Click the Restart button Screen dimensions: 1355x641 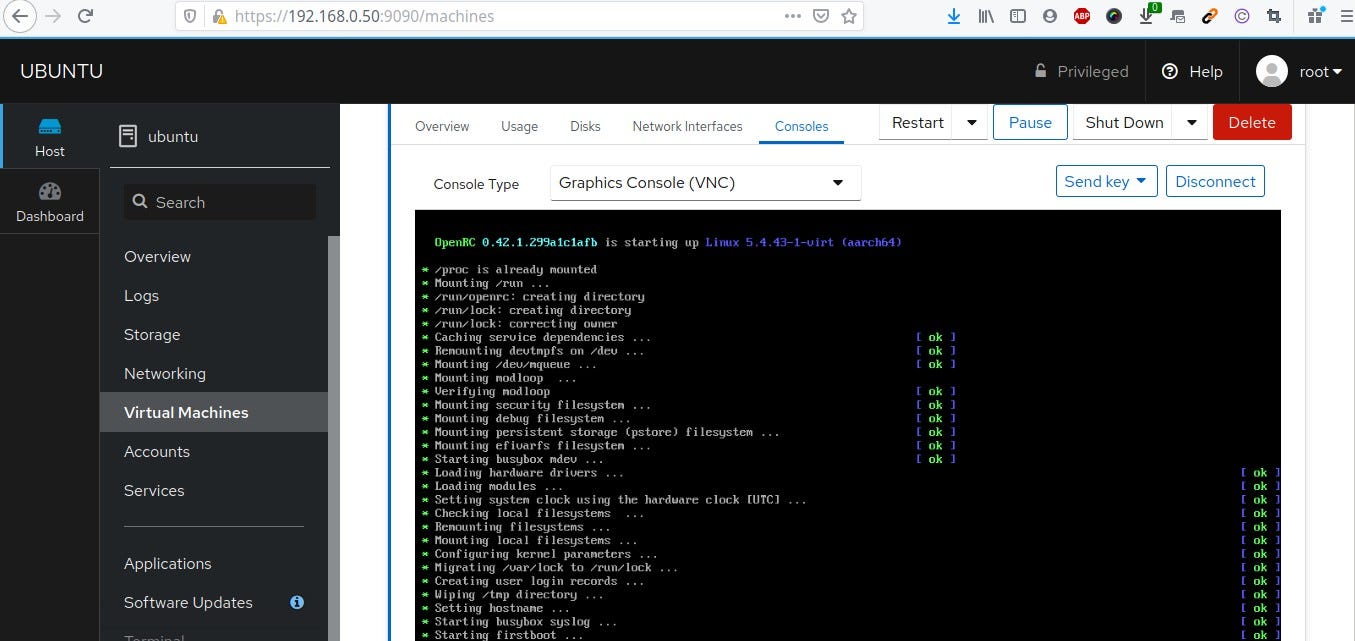(x=917, y=122)
